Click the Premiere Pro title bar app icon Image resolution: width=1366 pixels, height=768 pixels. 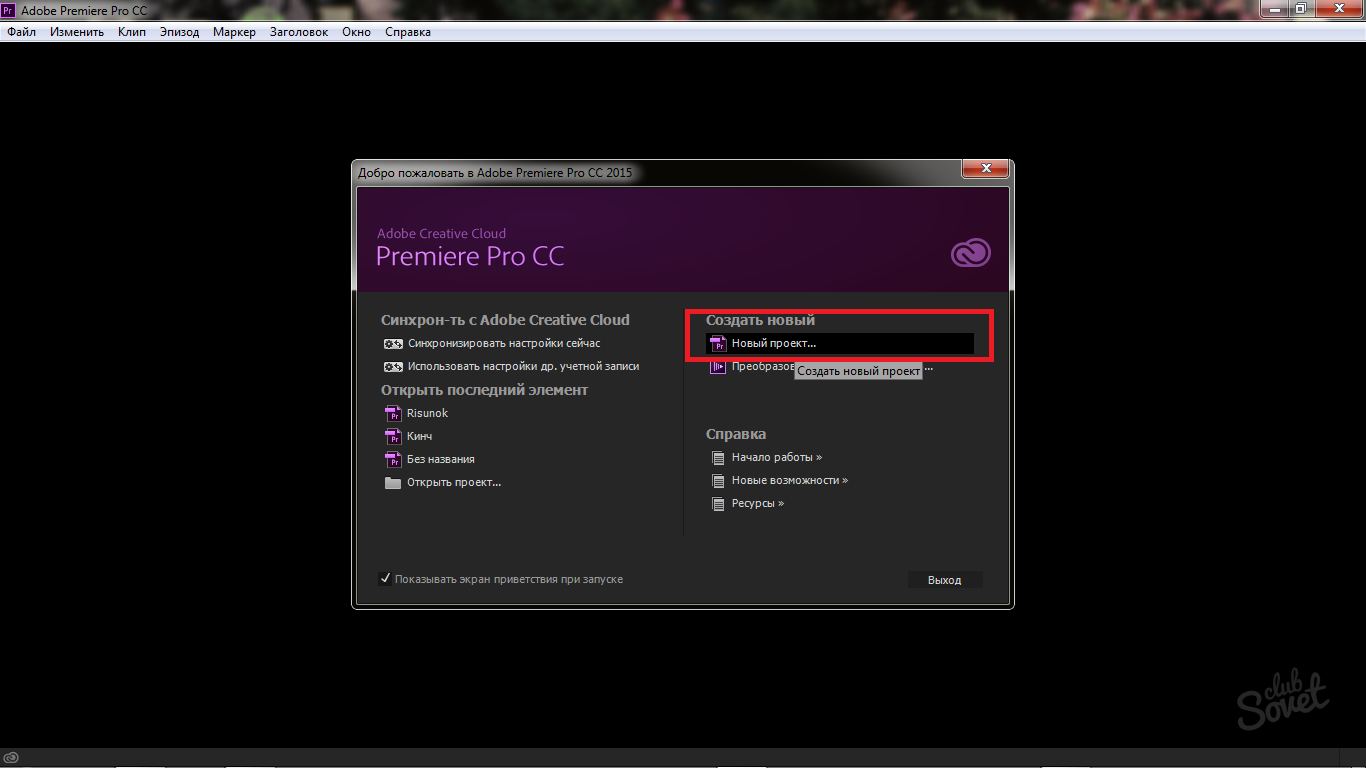click(x=8, y=10)
